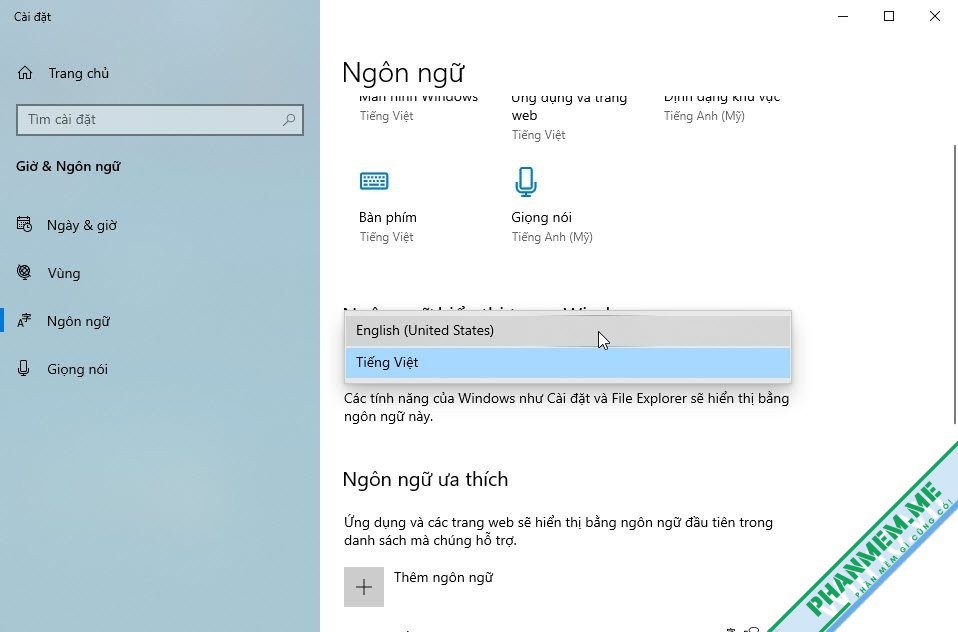The height and width of the screenshot is (632, 958).
Task: Click Tiếng Anh (Mỹ) regional format value
Action: click(704, 116)
